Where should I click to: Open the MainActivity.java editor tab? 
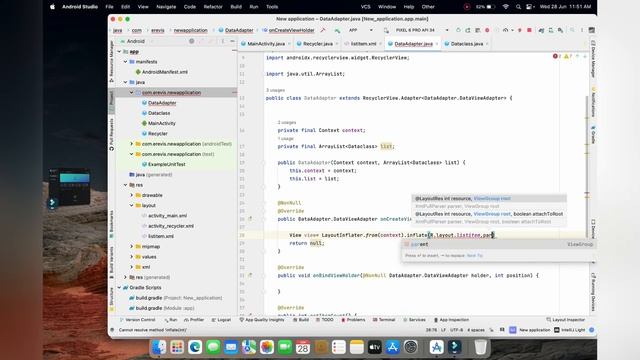tap(266, 44)
